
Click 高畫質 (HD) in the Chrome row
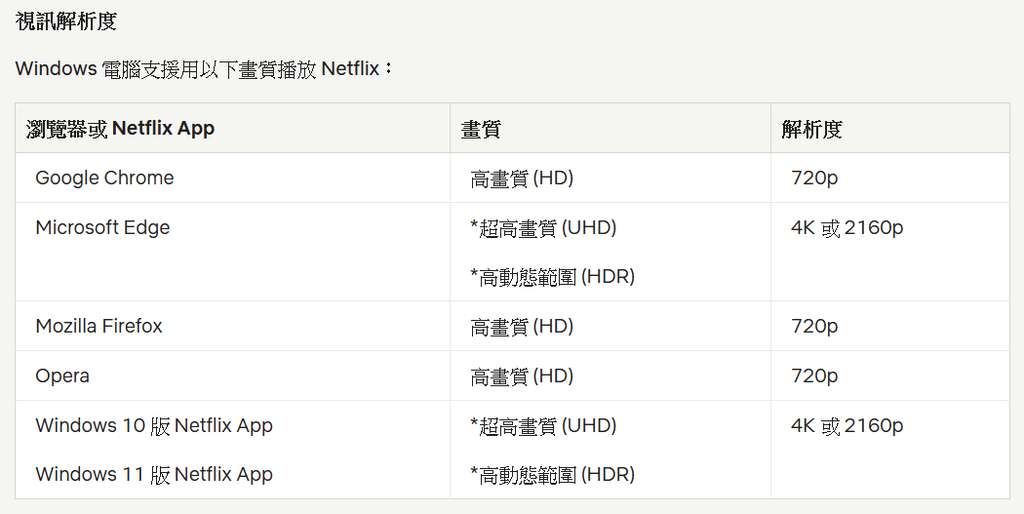(521, 179)
